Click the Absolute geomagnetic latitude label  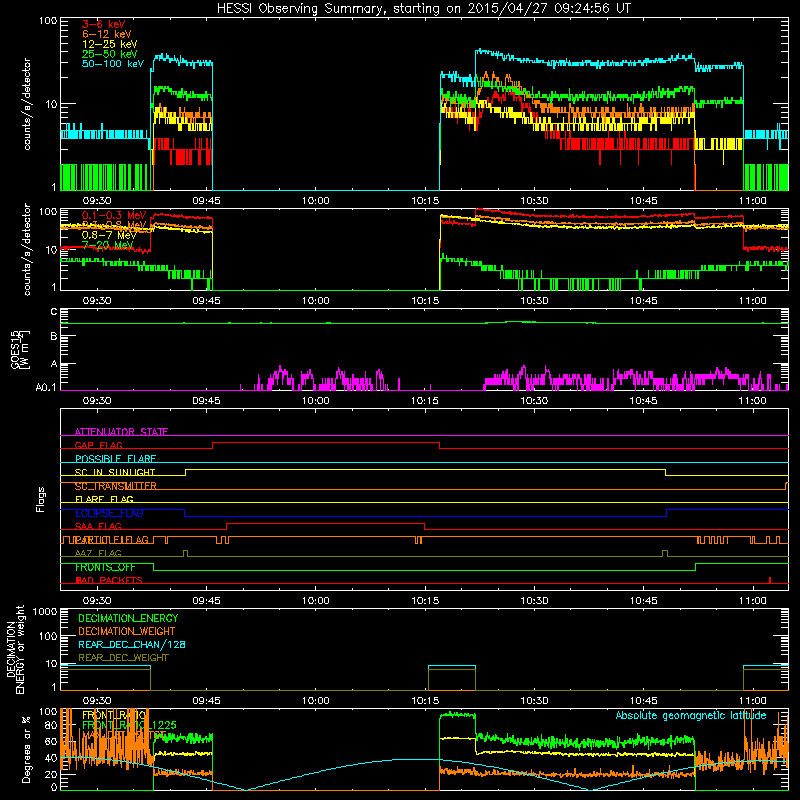coord(691,716)
